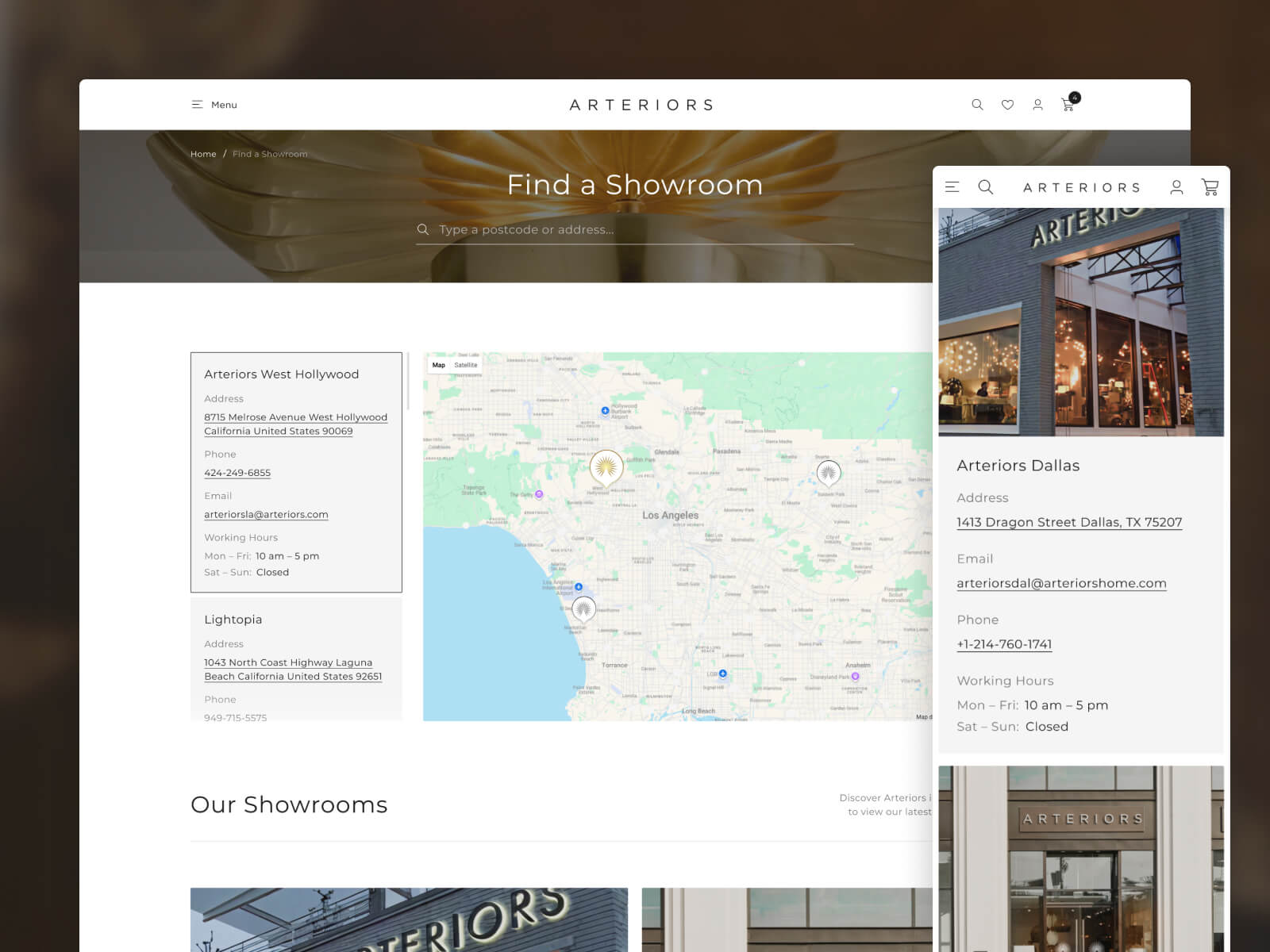Viewport: 1270px width, 952px height.
Task: Click West Hollywood 'Mon – Fri: 10 am – 5 pm'
Action: pos(261,556)
